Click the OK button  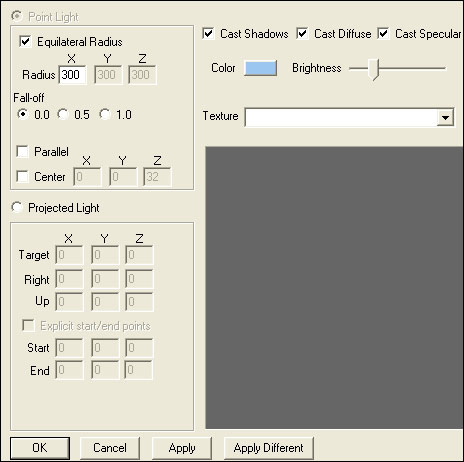pos(40,448)
